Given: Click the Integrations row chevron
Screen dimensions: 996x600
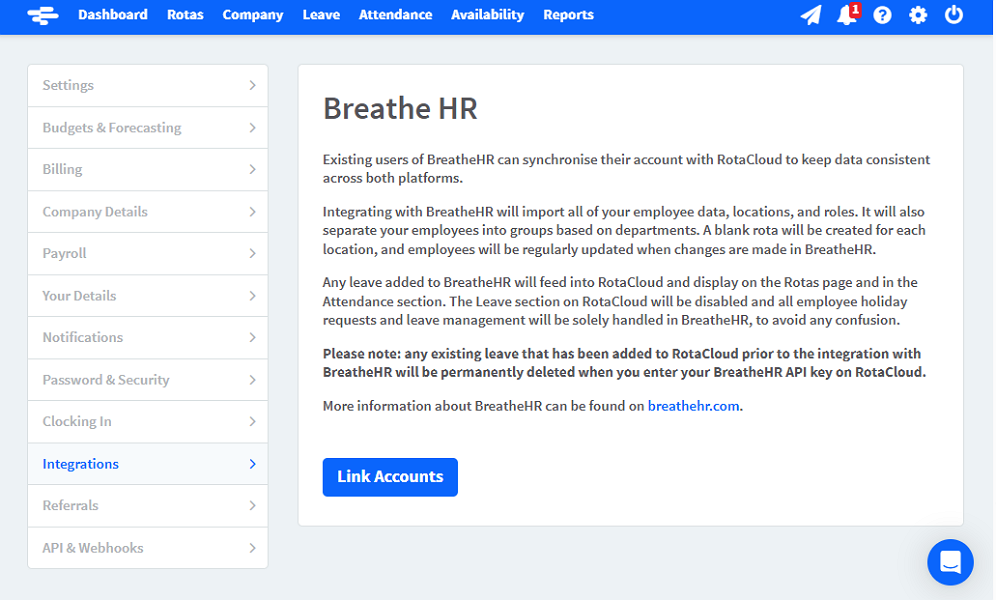Looking at the screenshot, I should (x=252, y=464).
